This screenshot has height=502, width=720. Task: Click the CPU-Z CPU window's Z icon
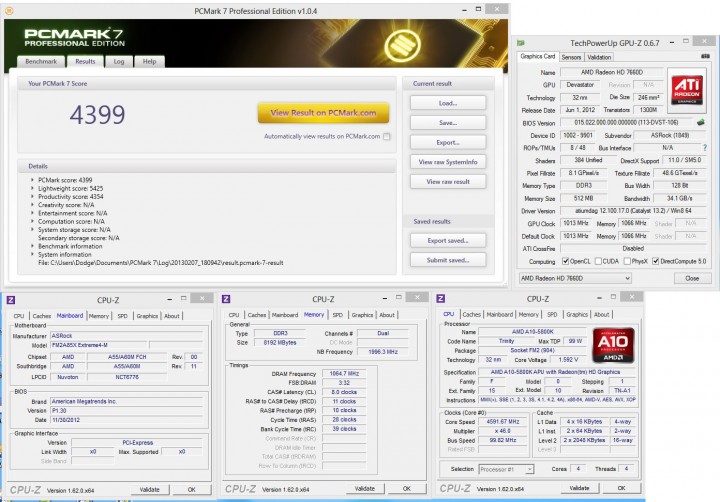tap(440, 299)
